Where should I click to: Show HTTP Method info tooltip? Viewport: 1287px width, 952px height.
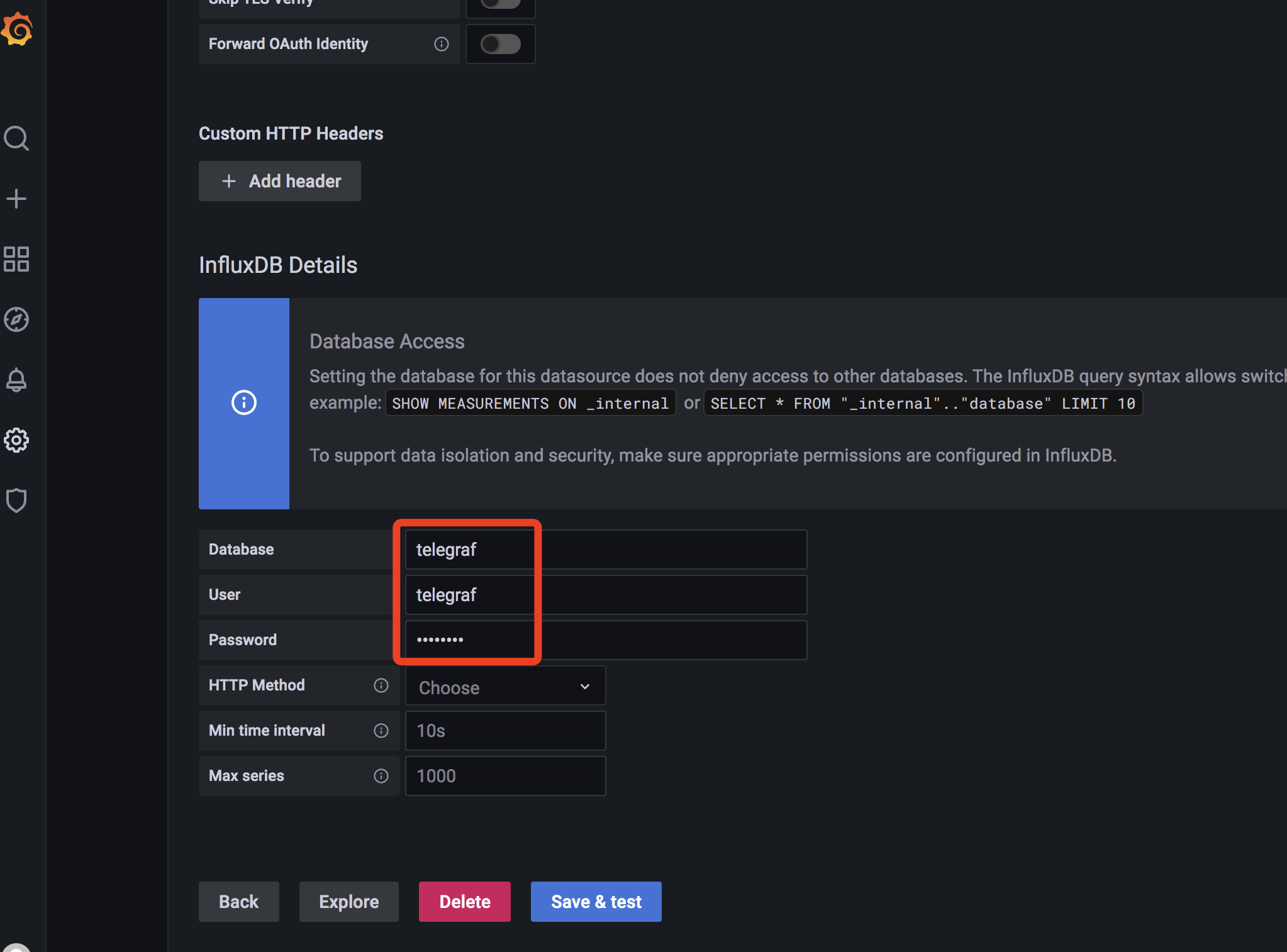point(381,685)
